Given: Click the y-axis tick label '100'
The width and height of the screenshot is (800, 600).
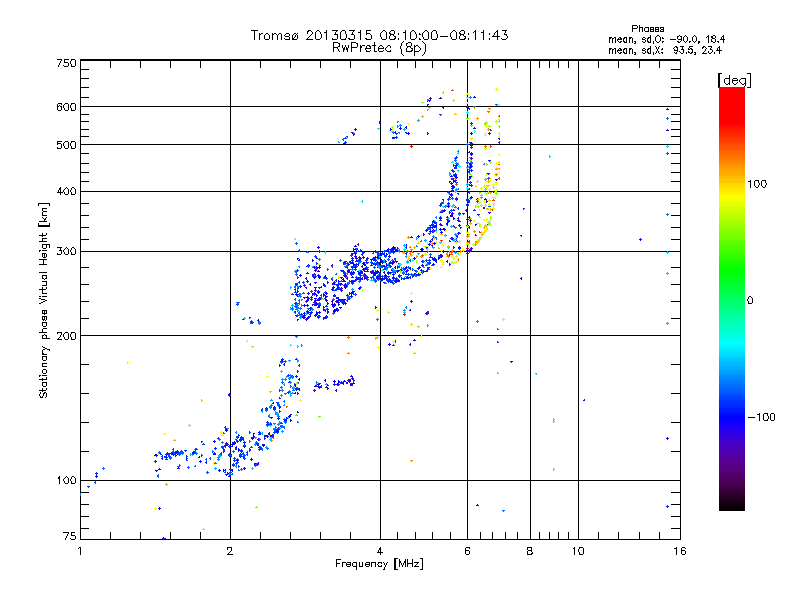Looking at the screenshot, I should 67,480.
